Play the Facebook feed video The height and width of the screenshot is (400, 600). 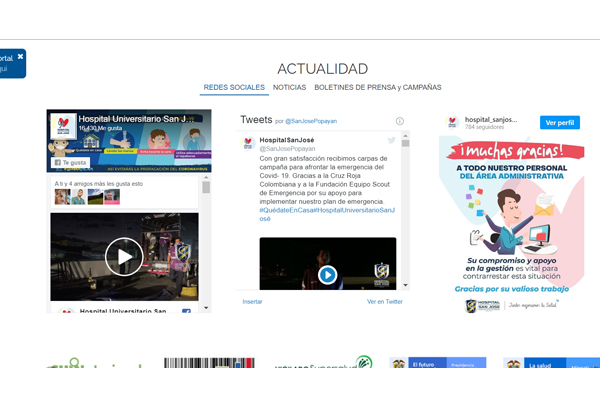coord(124,257)
